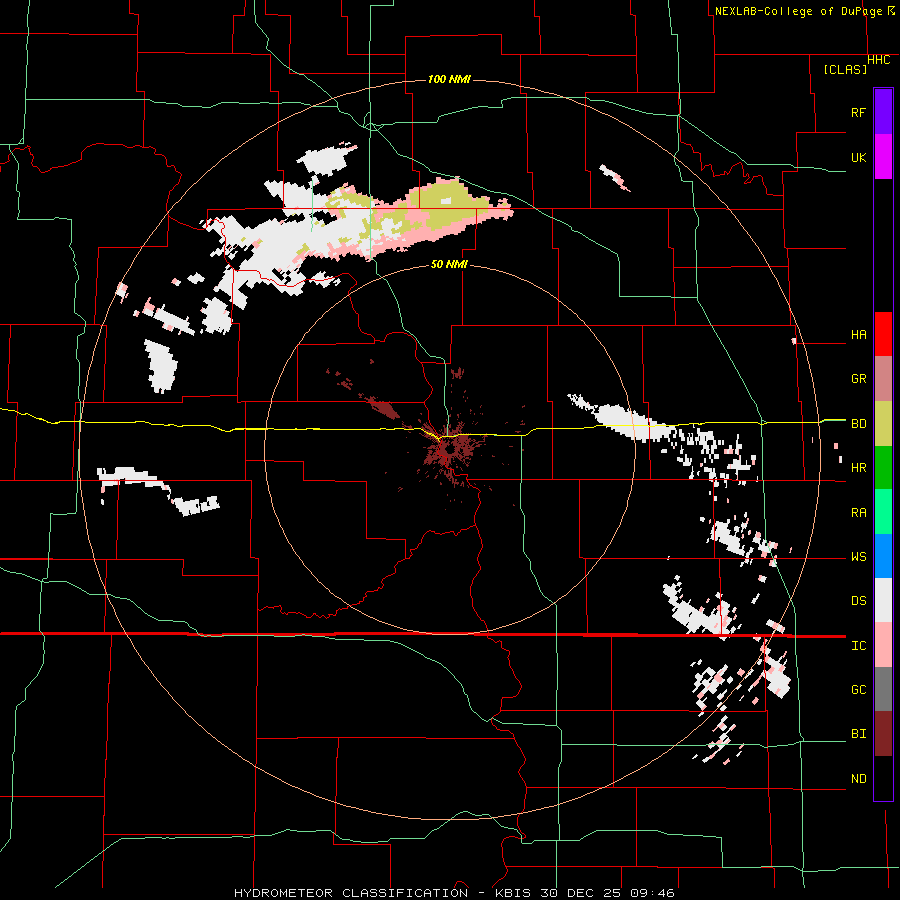Click the IC pink legend swatch
The height and width of the screenshot is (900, 900).
tap(883, 645)
